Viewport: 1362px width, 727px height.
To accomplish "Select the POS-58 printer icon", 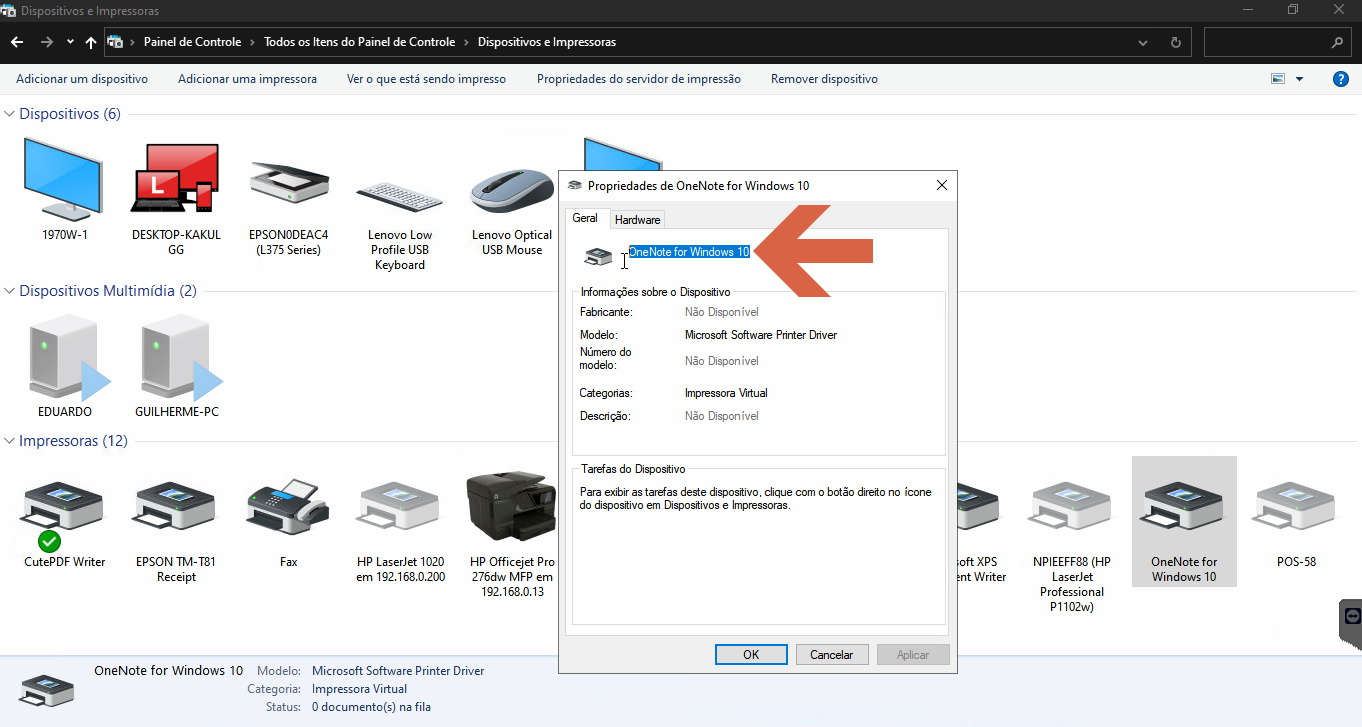I will [x=1295, y=505].
